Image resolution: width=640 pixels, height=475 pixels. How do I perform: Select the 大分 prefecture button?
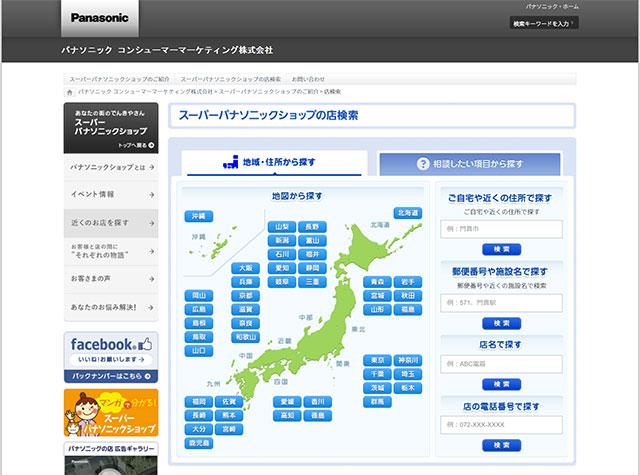(x=199, y=429)
